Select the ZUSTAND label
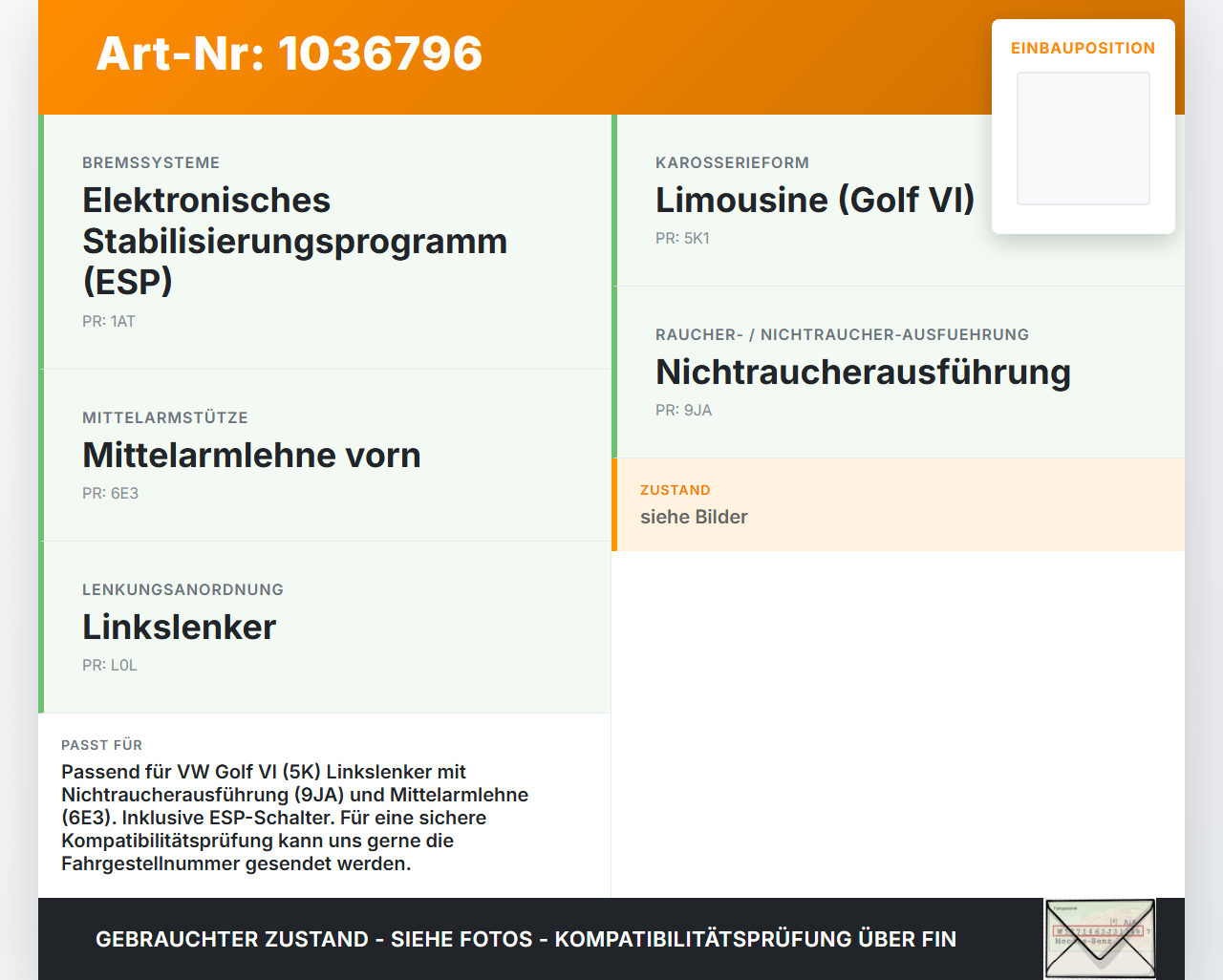The height and width of the screenshot is (980, 1223). tap(676, 490)
